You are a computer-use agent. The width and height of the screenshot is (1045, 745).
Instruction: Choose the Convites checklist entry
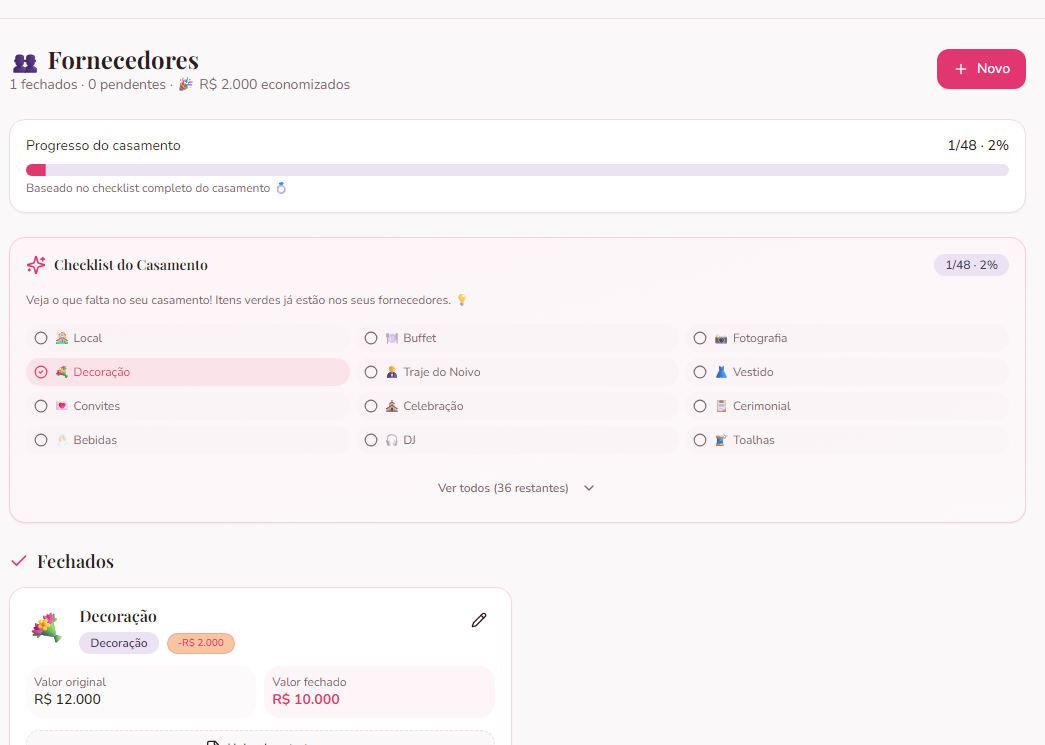coord(96,406)
